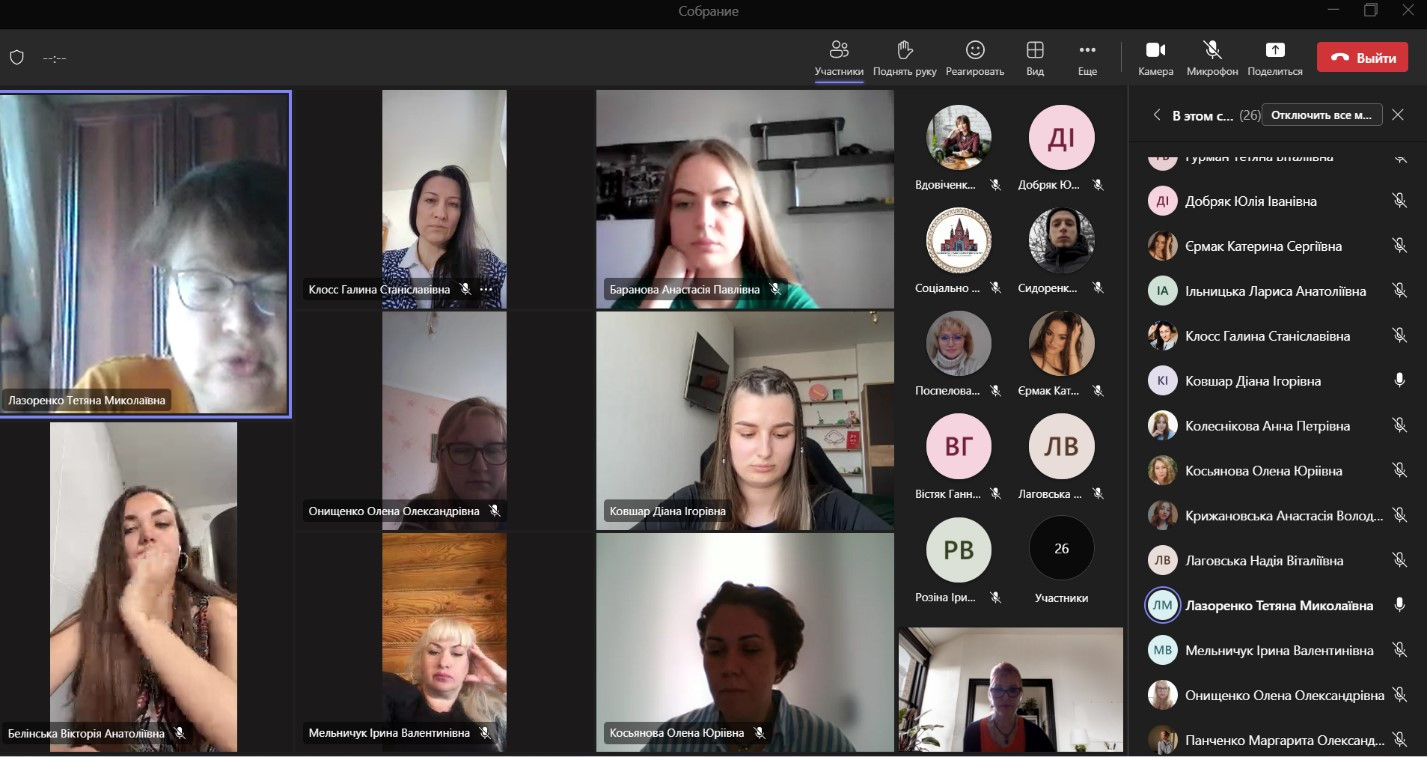The image size is (1427, 757).
Task: Select Лазоренко Тетяна Миколаївна speaker video tile
Action: coord(145,254)
